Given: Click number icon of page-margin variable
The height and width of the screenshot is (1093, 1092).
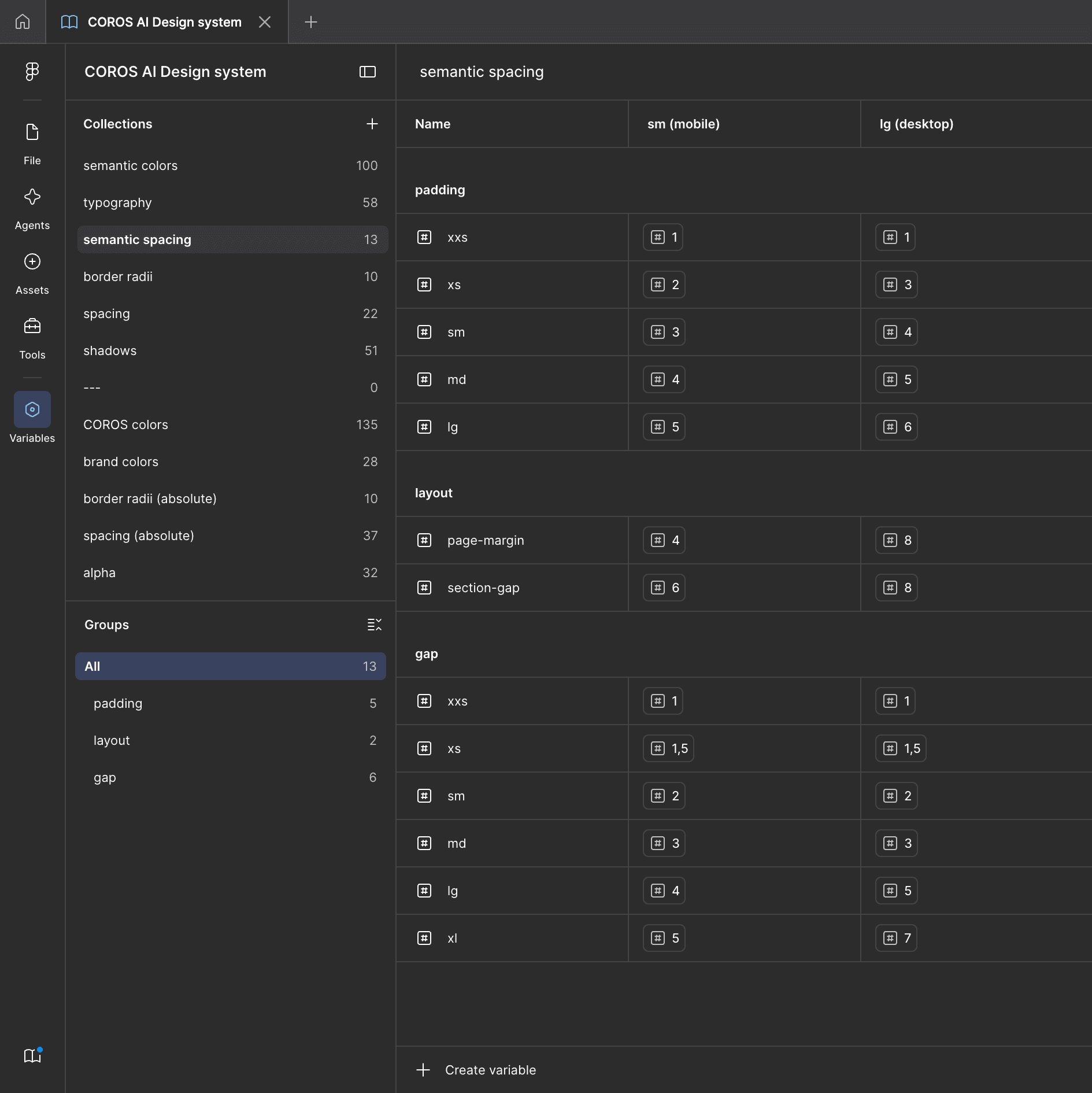Looking at the screenshot, I should pos(424,540).
